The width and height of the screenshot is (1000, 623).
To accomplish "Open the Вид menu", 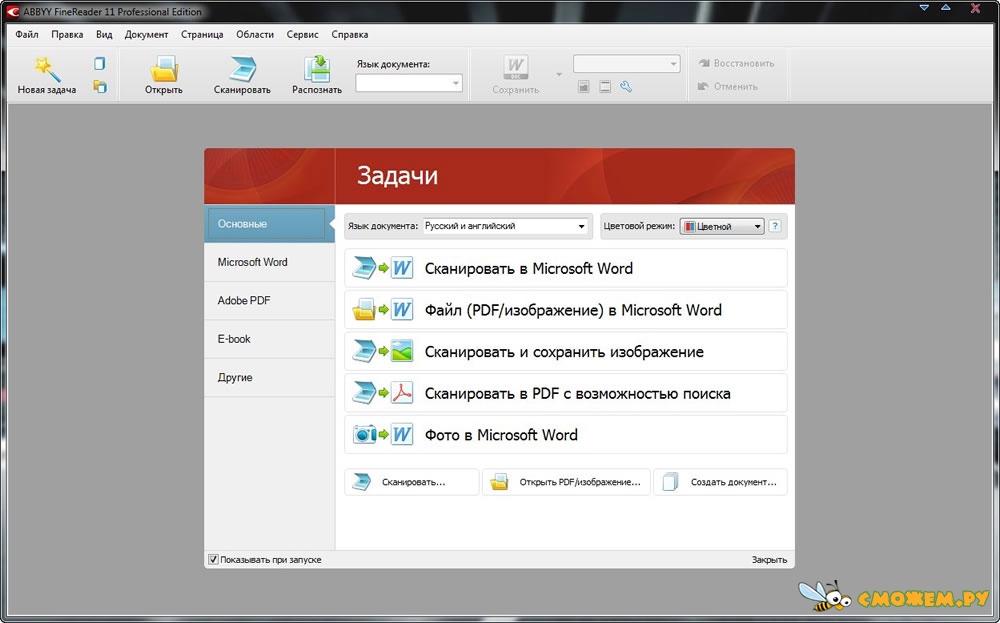I will point(104,34).
